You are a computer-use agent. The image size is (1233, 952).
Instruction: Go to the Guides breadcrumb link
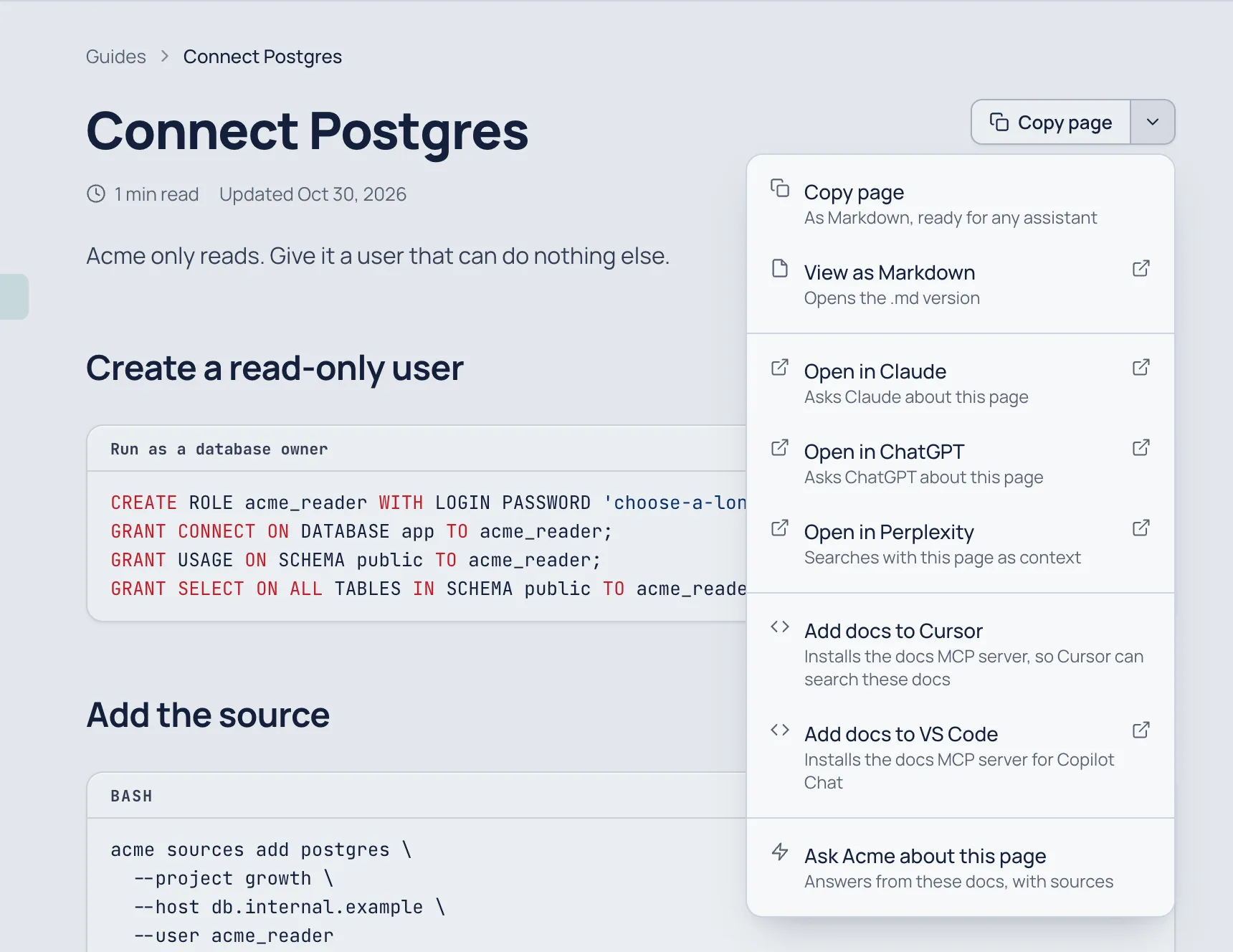116,57
